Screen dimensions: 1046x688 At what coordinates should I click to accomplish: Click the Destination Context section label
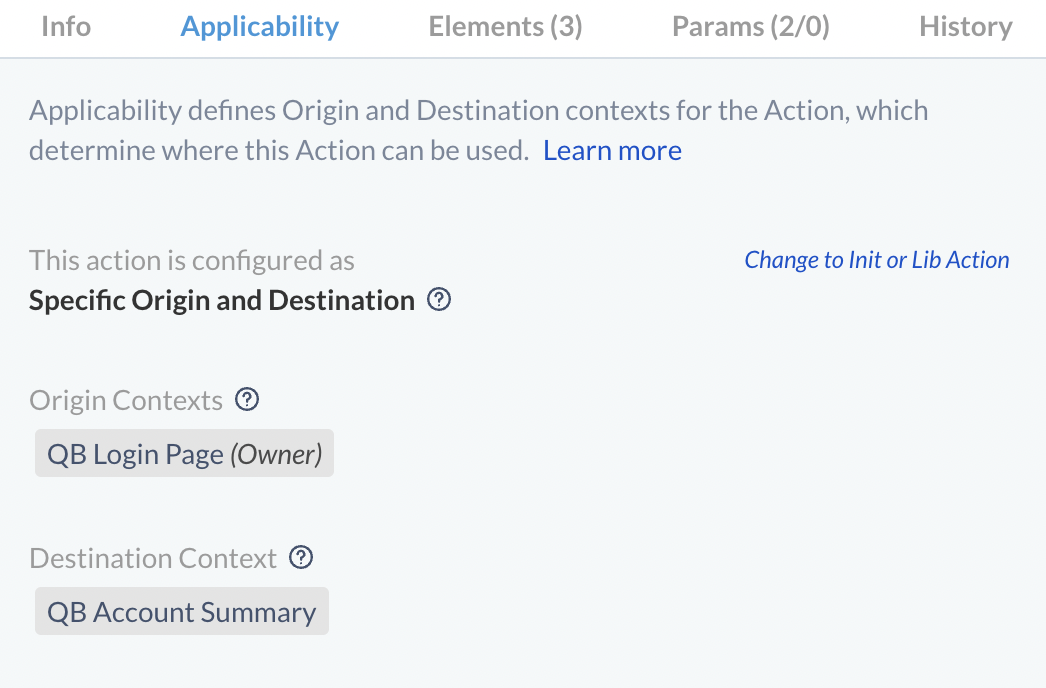point(152,558)
